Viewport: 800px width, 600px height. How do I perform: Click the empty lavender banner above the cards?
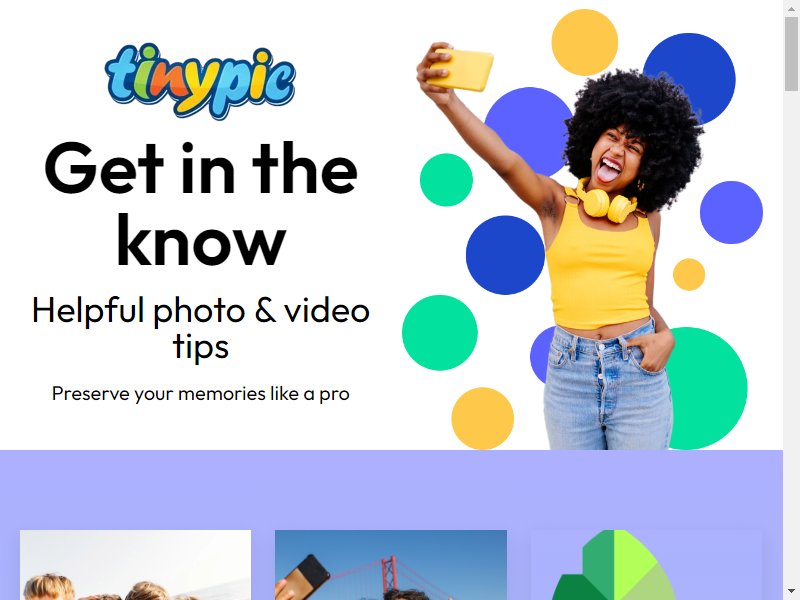tap(391, 489)
